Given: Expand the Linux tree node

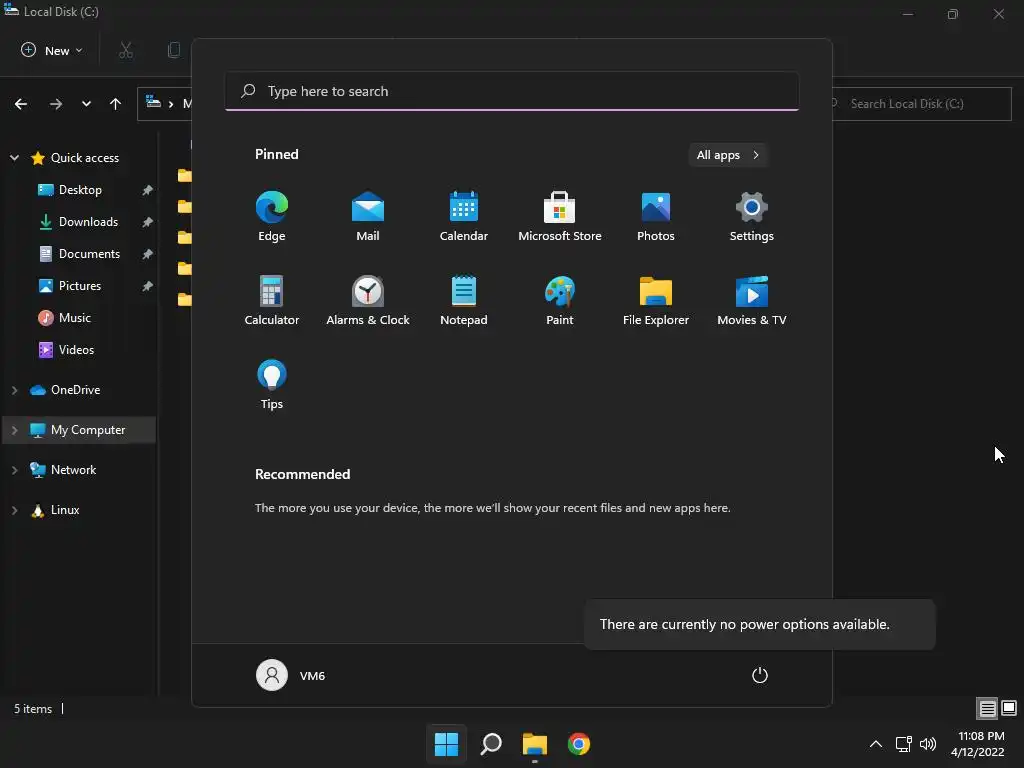Looking at the screenshot, I should coord(14,510).
